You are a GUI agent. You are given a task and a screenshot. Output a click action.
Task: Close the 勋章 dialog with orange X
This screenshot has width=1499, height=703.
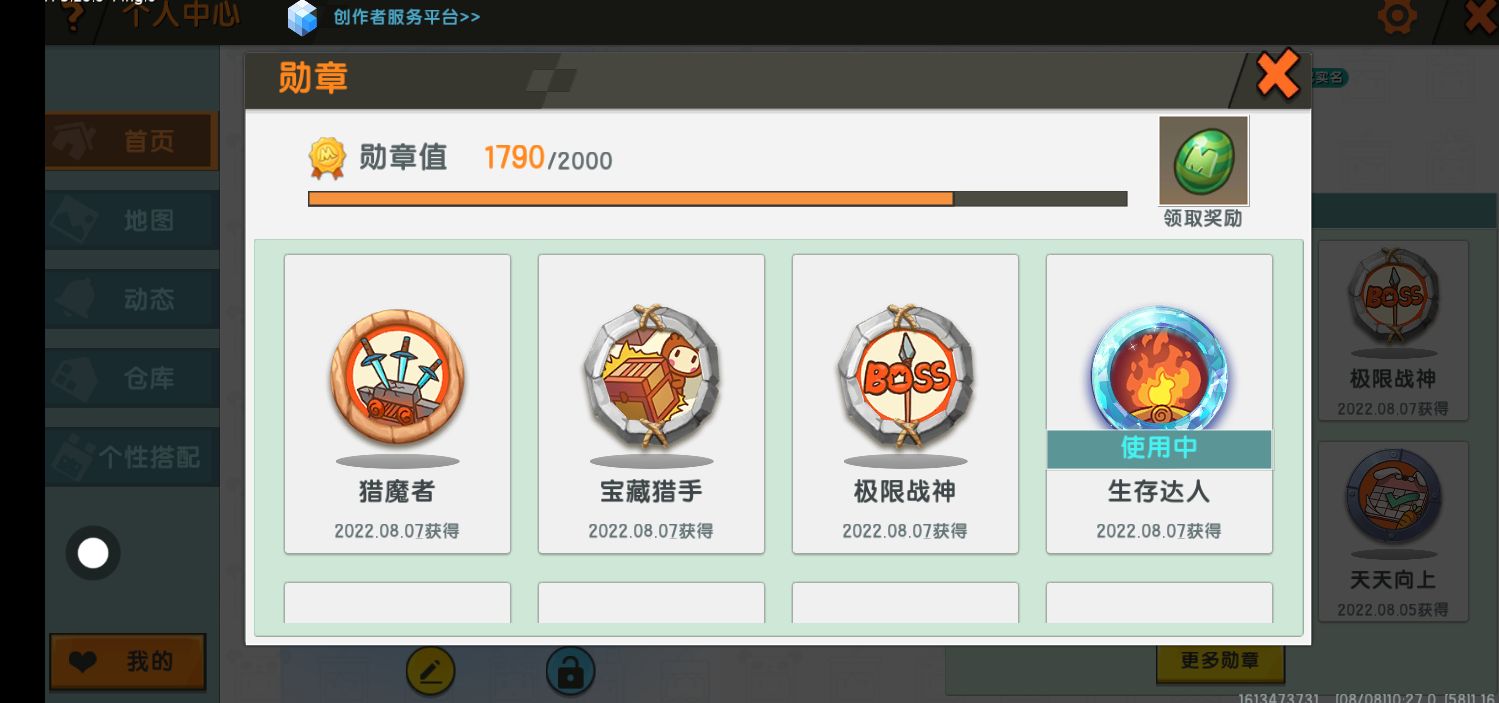click(x=1277, y=74)
